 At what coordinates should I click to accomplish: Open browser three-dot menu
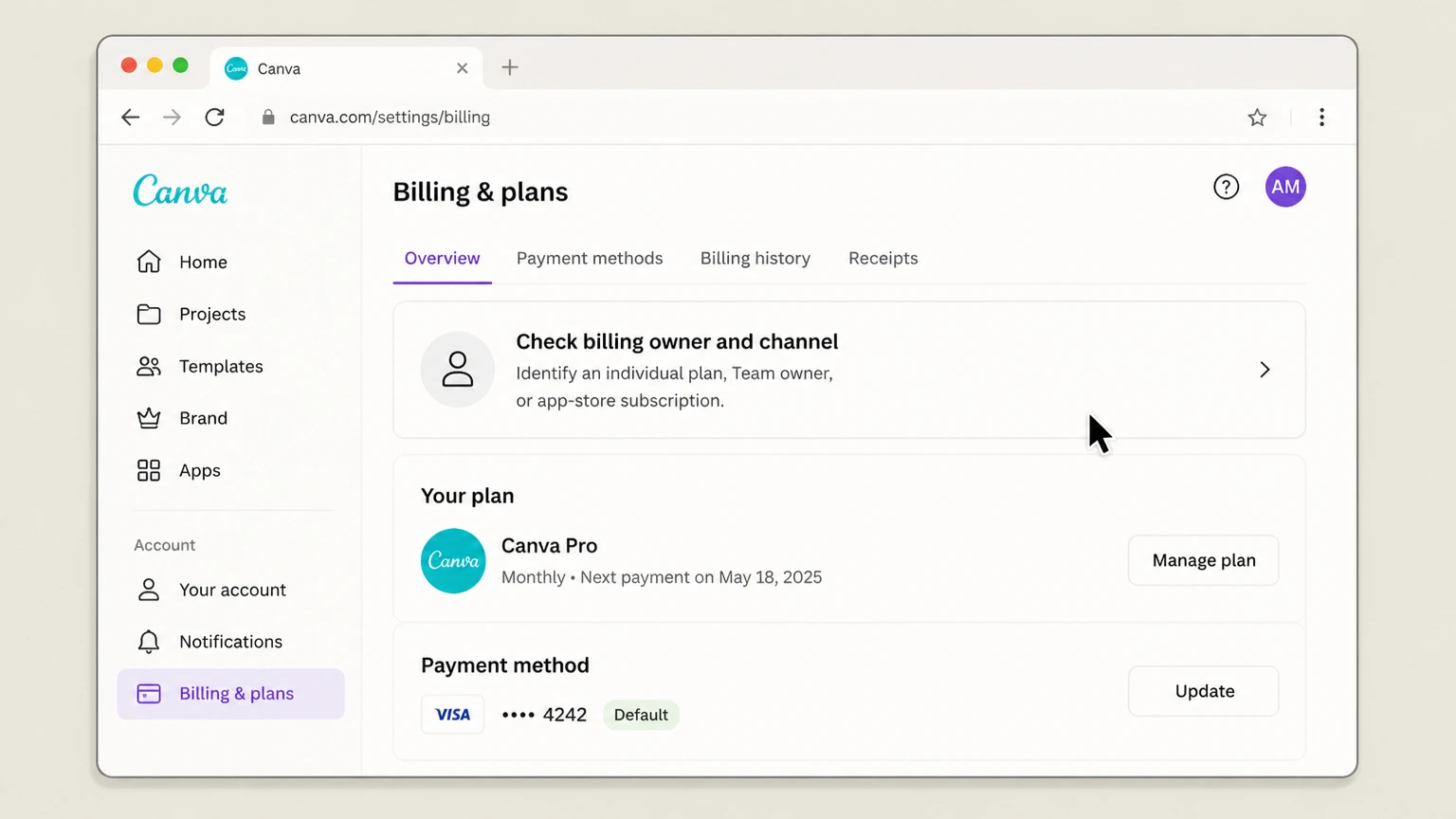pos(1321,117)
